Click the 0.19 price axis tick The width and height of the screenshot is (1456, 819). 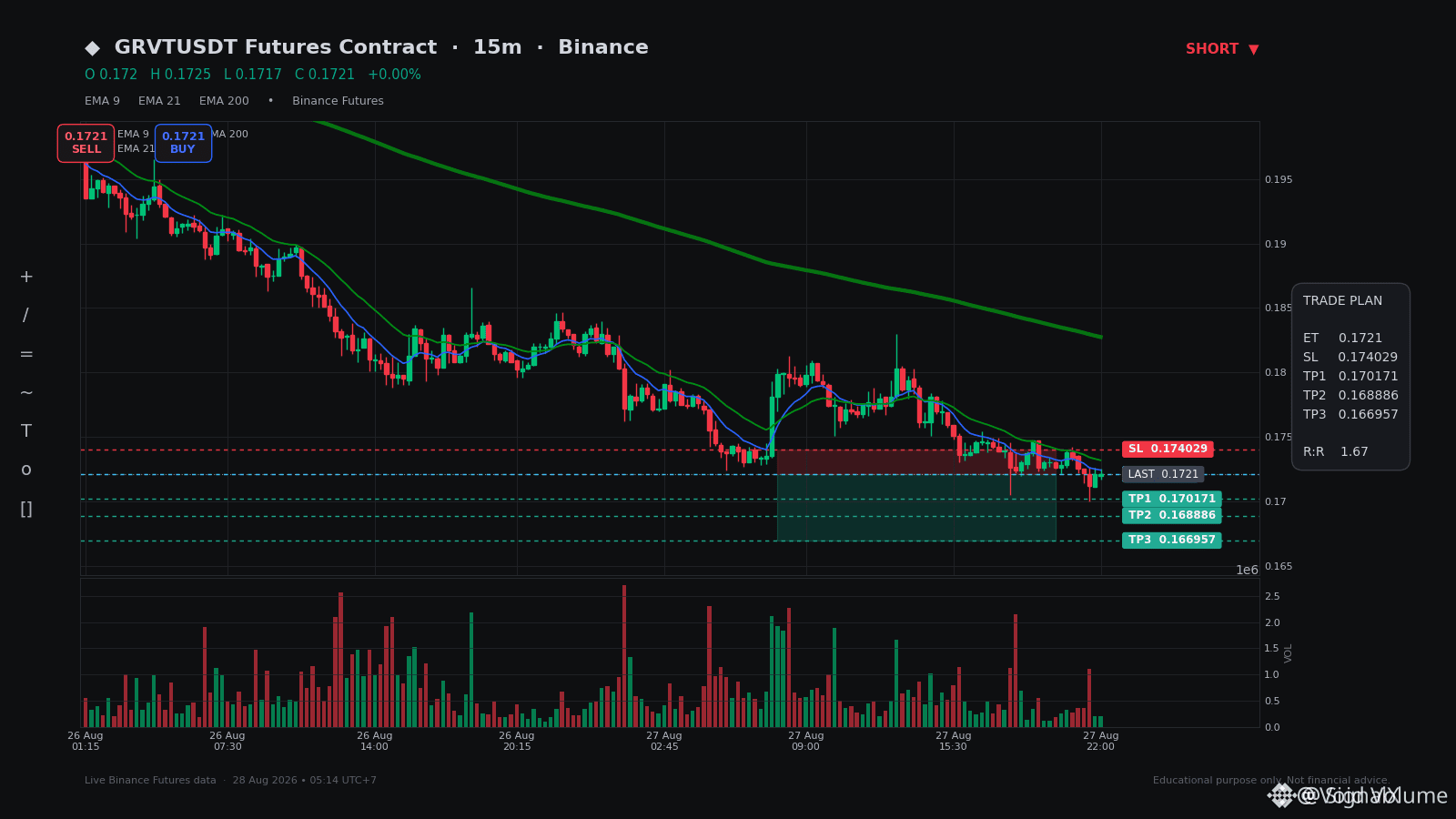tap(1276, 245)
